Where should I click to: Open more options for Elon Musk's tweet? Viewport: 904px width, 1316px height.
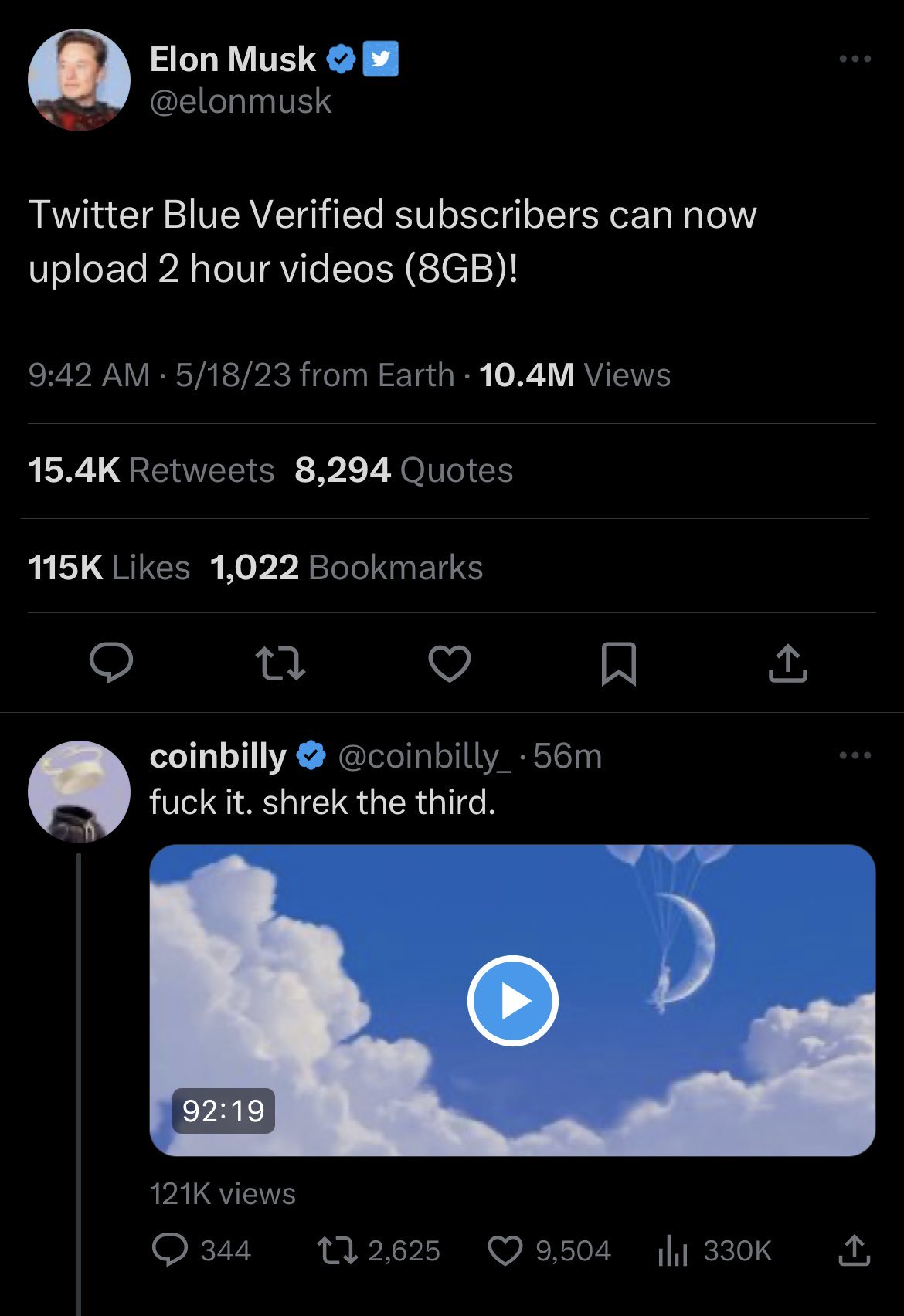pyautogui.click(x=855, y=59)
